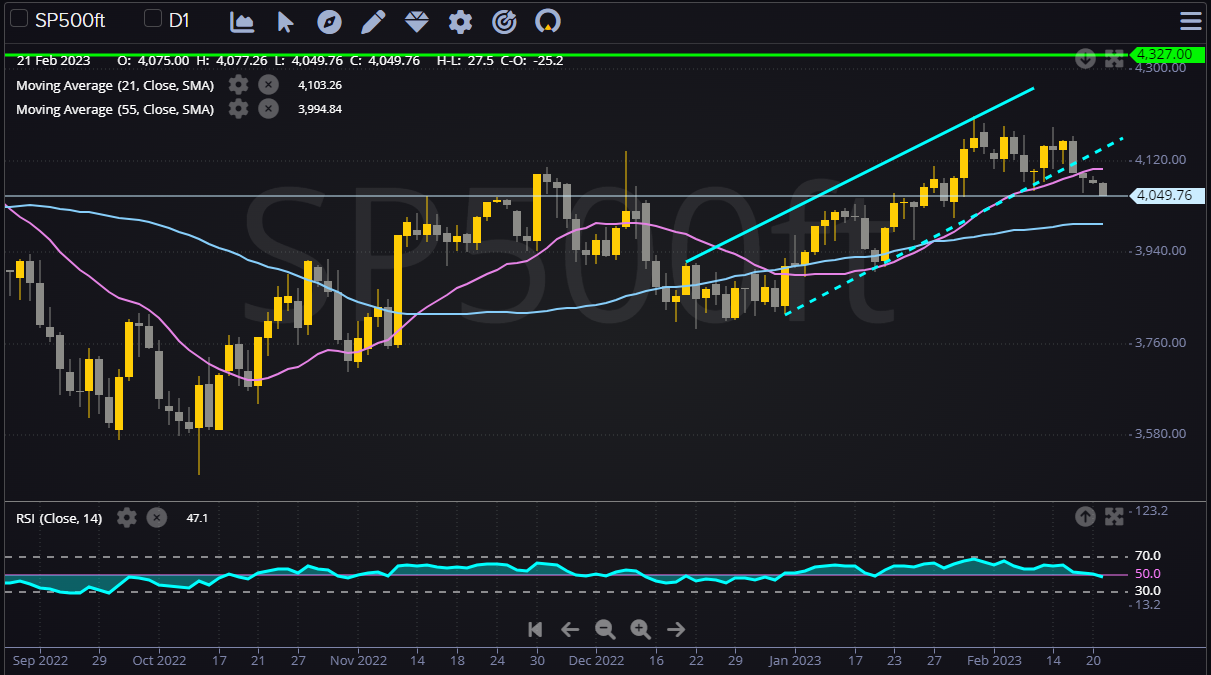Open the compass navigation tool
This screenshot has width=1211, height=675.
pyautogui.click(x=329, y=21)
